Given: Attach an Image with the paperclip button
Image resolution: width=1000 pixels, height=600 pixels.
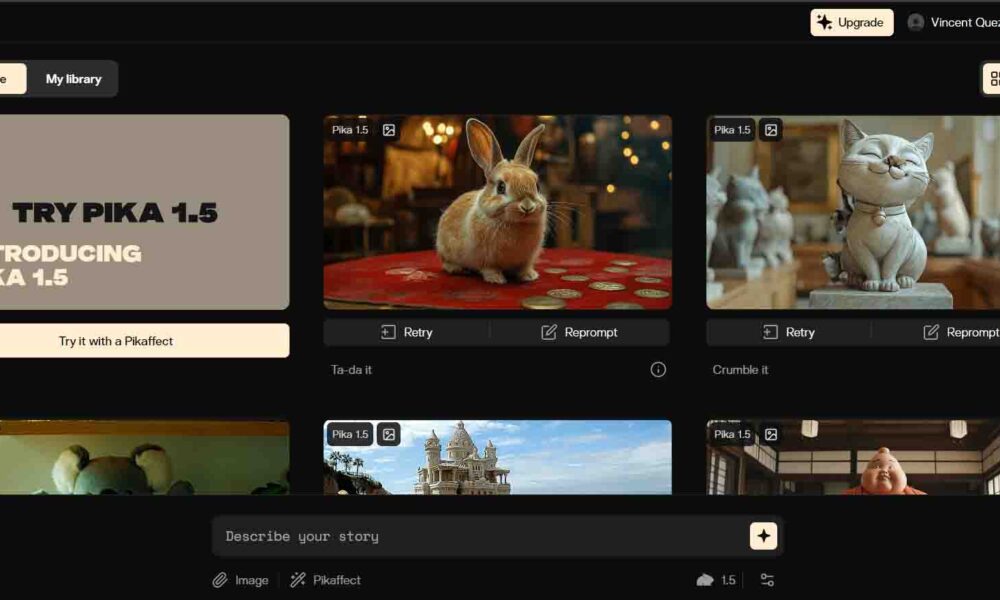Looking at the screenshot, I should [240, 580].
